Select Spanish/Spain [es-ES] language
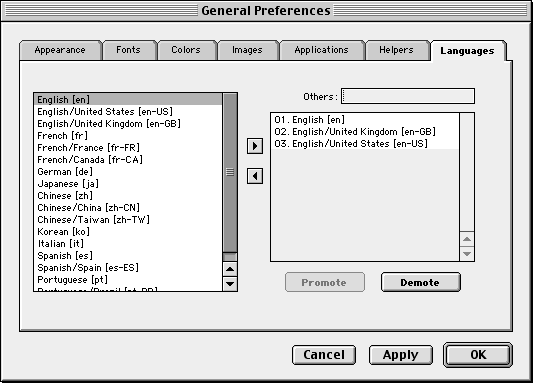The width and height of the screenshot is (533, 383). tap(128, 267)
